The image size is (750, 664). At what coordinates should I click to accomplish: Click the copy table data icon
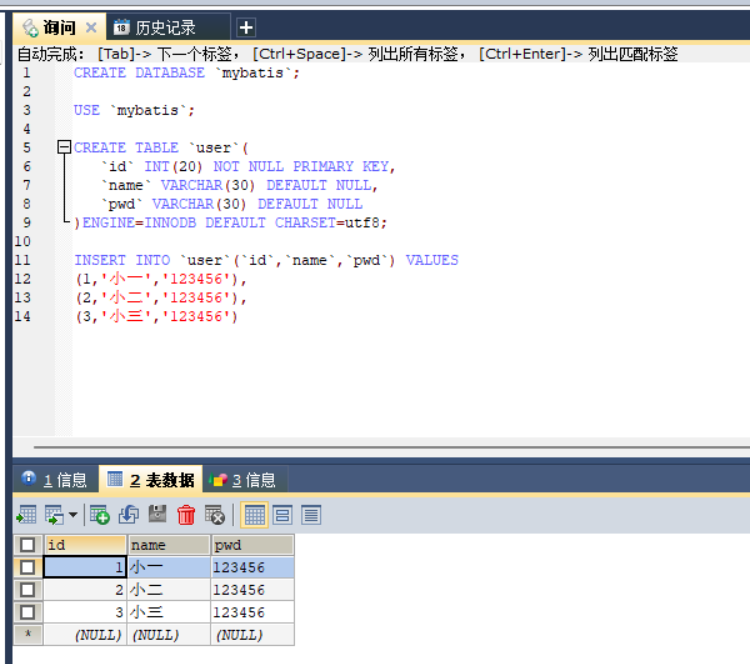pyautogui.click(x=54, y=515)
